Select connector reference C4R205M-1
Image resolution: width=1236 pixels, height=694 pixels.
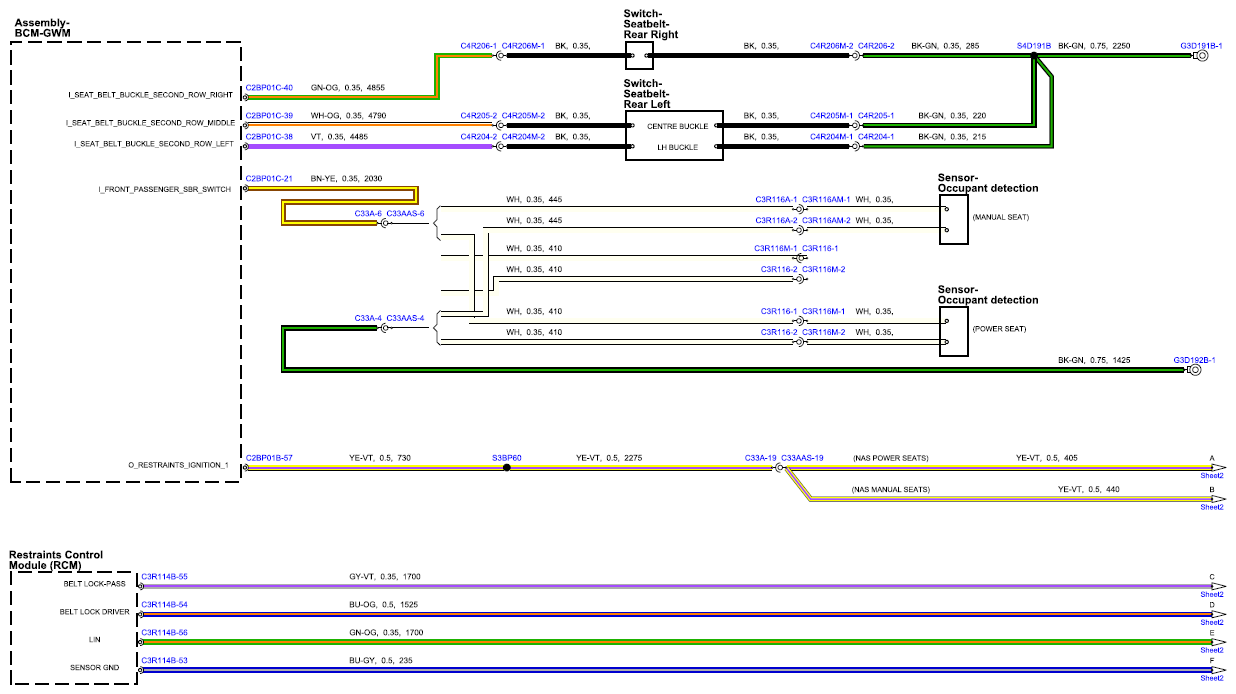point(832,116)
